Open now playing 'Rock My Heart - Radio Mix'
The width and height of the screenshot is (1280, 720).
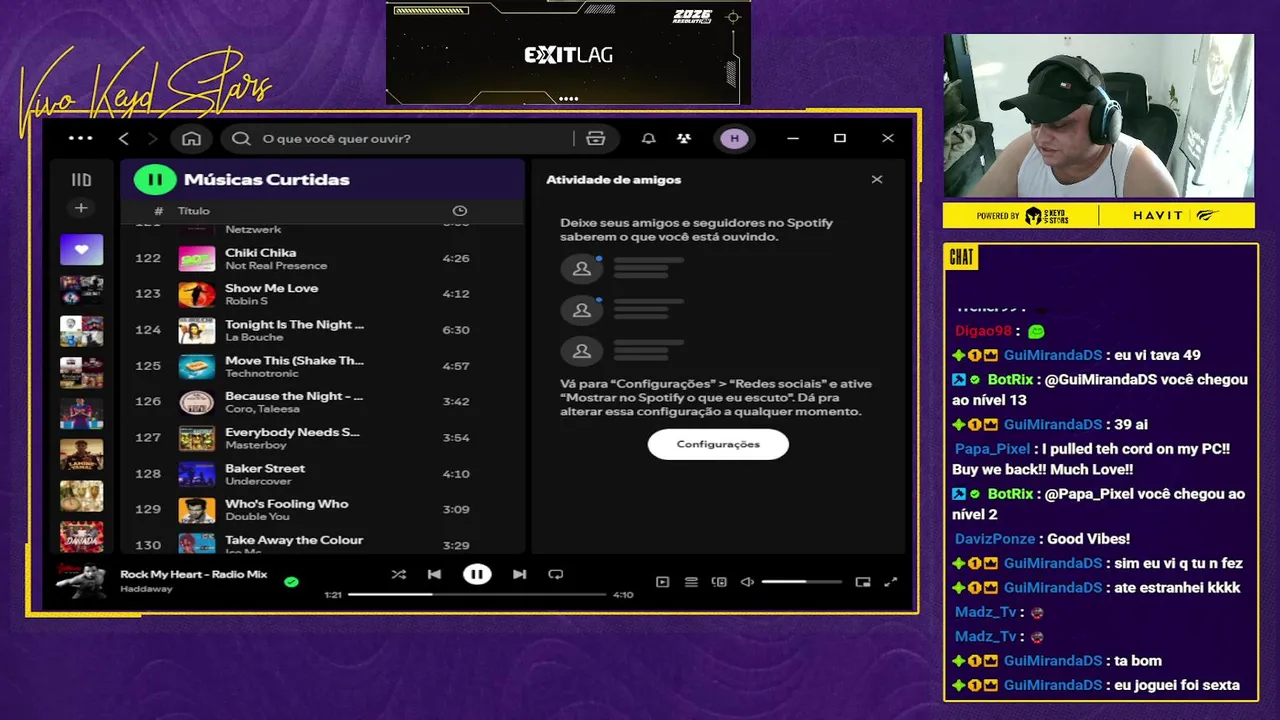click(x=194, y=574)
